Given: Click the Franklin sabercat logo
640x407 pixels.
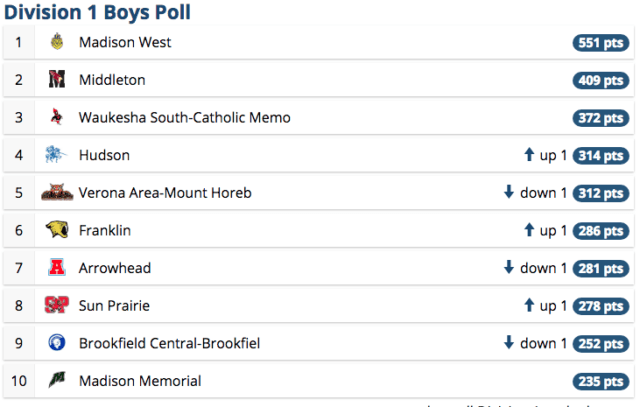Looking at the screenshot, I should [57, 230].
